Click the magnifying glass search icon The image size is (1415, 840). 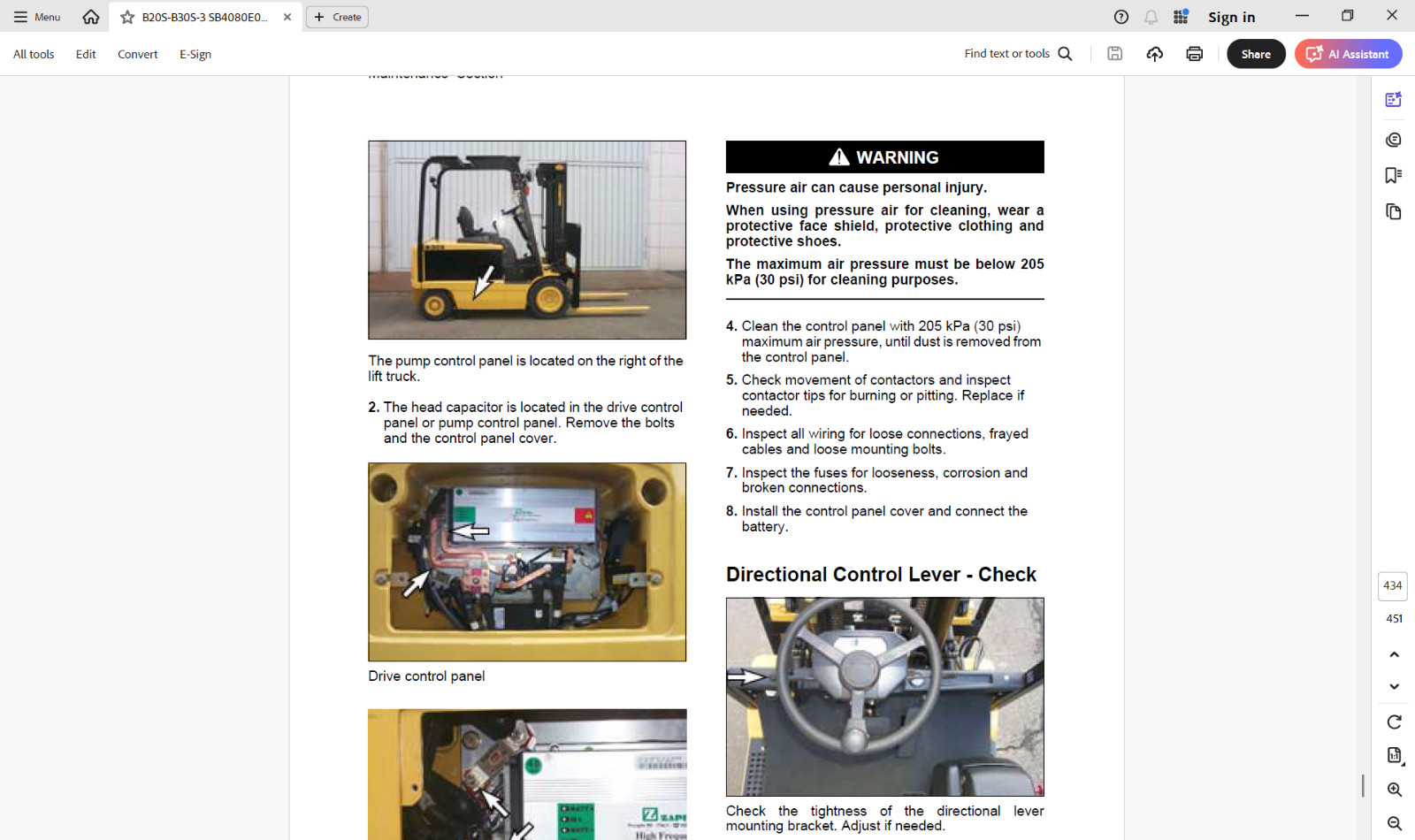[1066, 54]
